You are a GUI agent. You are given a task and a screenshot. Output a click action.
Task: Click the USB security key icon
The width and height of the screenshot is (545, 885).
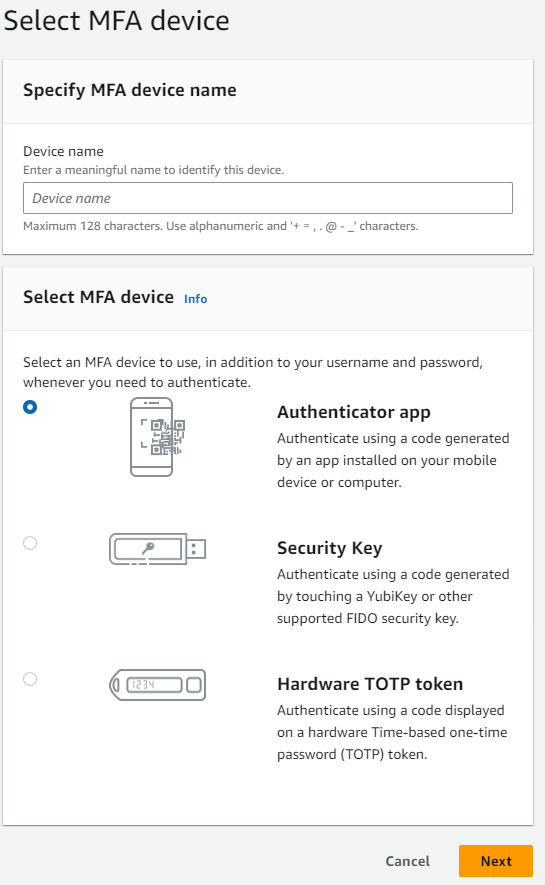pos(157,549)
